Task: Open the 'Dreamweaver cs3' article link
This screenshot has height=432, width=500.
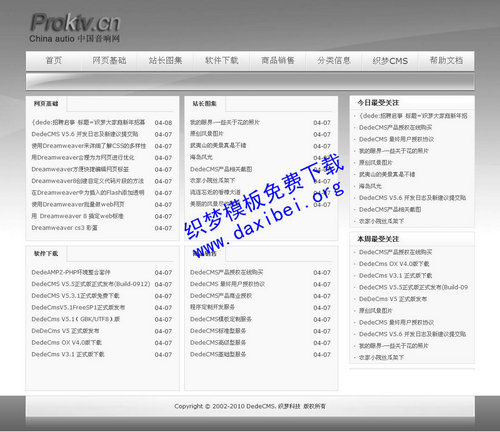Action: click(x=64, y=228)
